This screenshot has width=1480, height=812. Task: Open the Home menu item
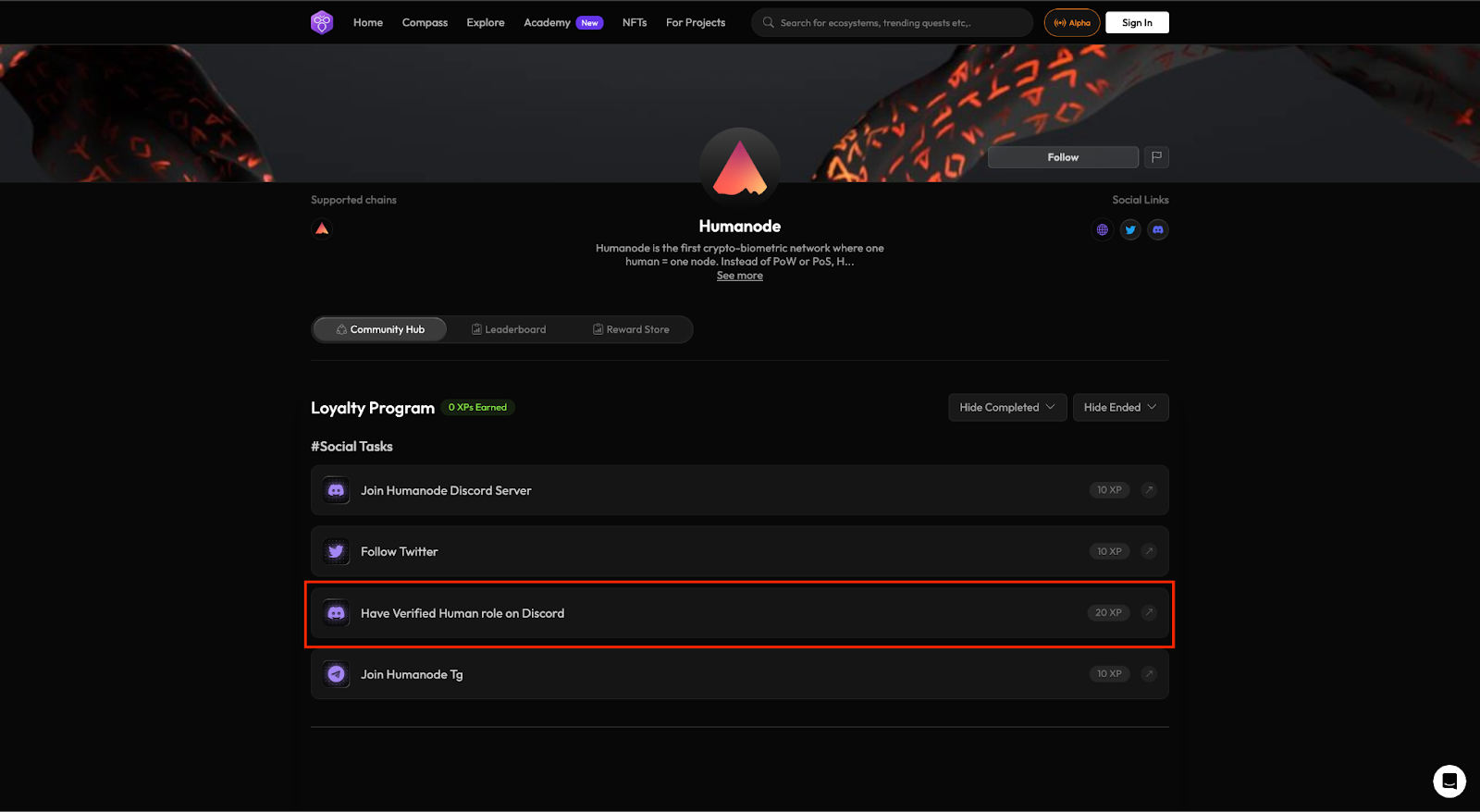click(x=368, y=22)
